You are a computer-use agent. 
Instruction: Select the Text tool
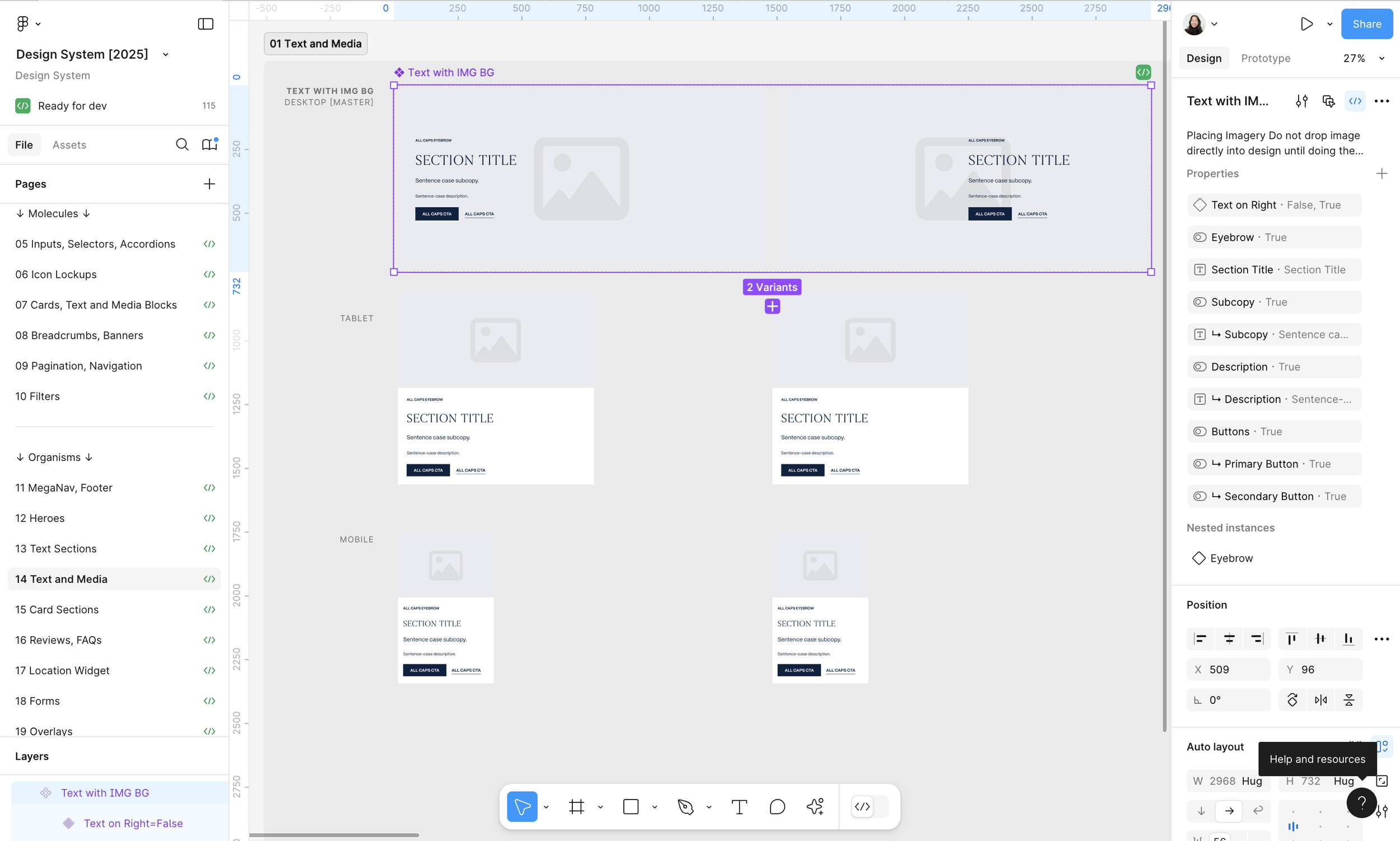point(739,806)
